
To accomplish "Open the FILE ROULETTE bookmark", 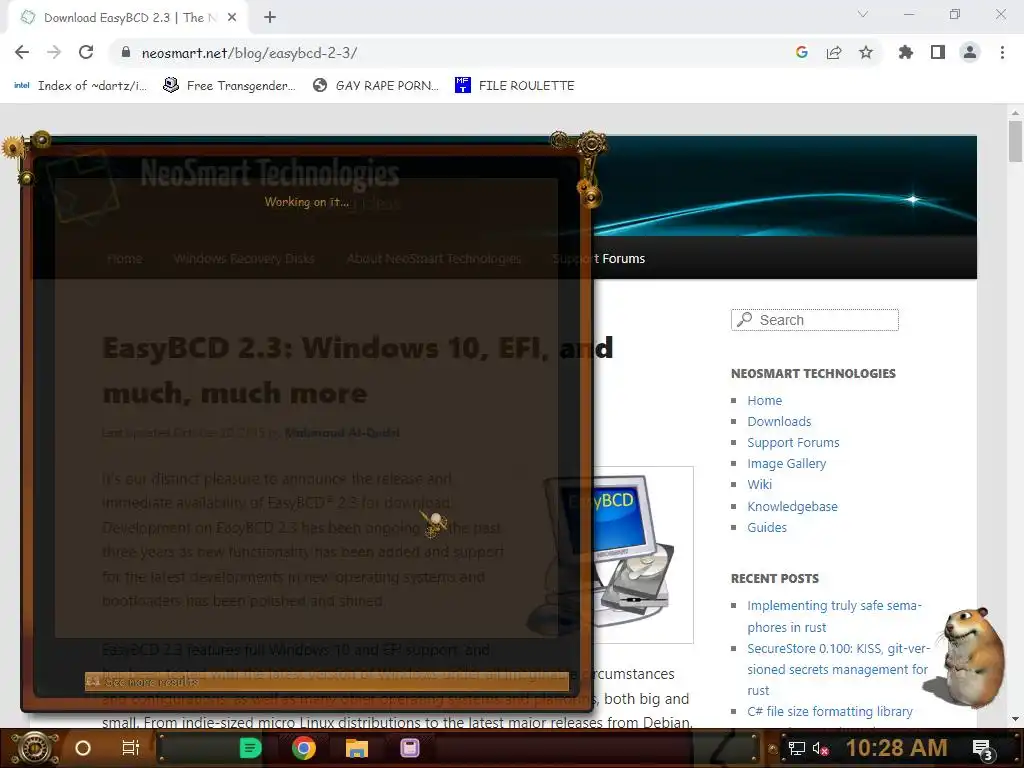I will (x=515, y=86).
